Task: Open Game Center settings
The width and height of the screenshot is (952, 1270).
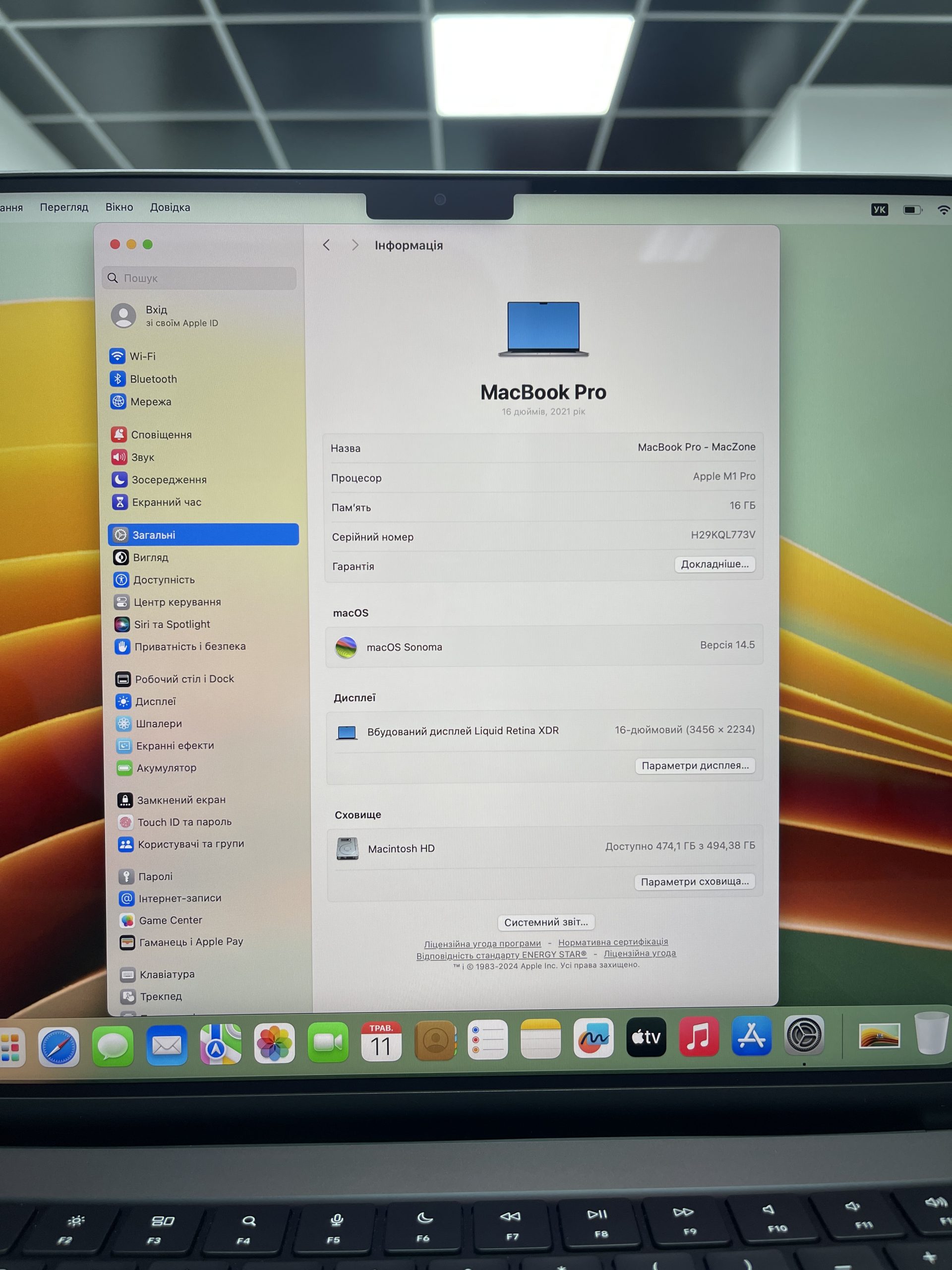Action: (x=161, y=920)
